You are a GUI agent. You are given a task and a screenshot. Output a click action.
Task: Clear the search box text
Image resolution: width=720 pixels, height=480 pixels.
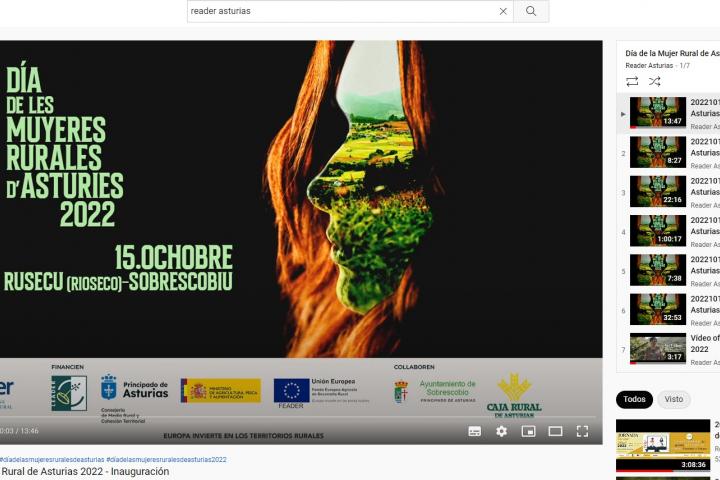click(x=503, y=11)
